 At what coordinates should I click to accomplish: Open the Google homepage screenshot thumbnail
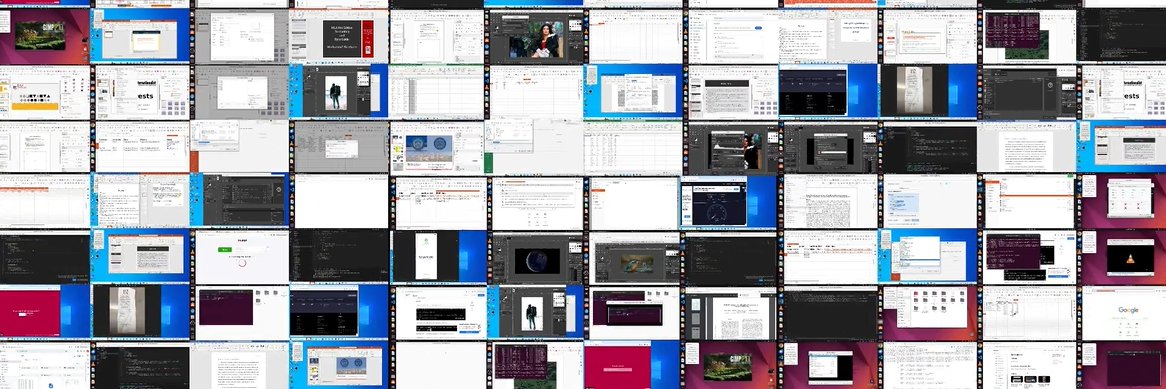pyautogui.click(x=1123, y=312)
